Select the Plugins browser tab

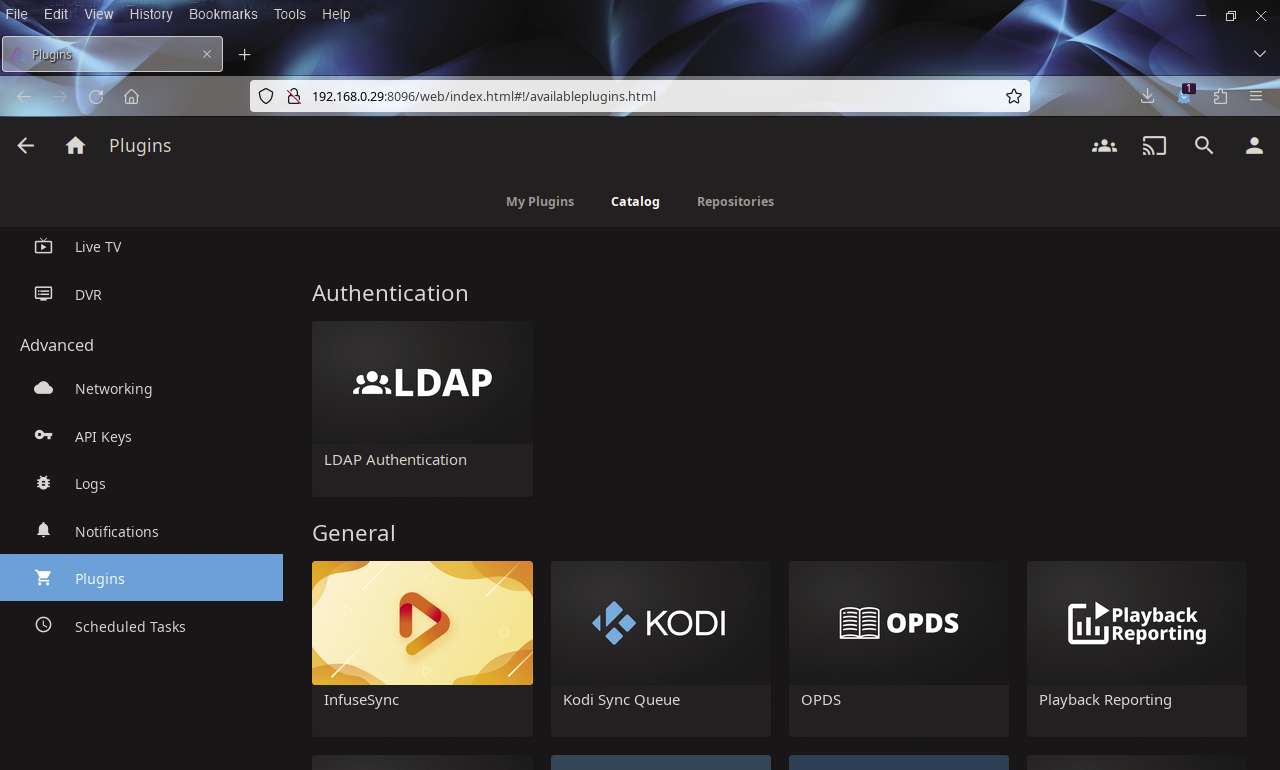pyautogui.click(x=112, y=54)
